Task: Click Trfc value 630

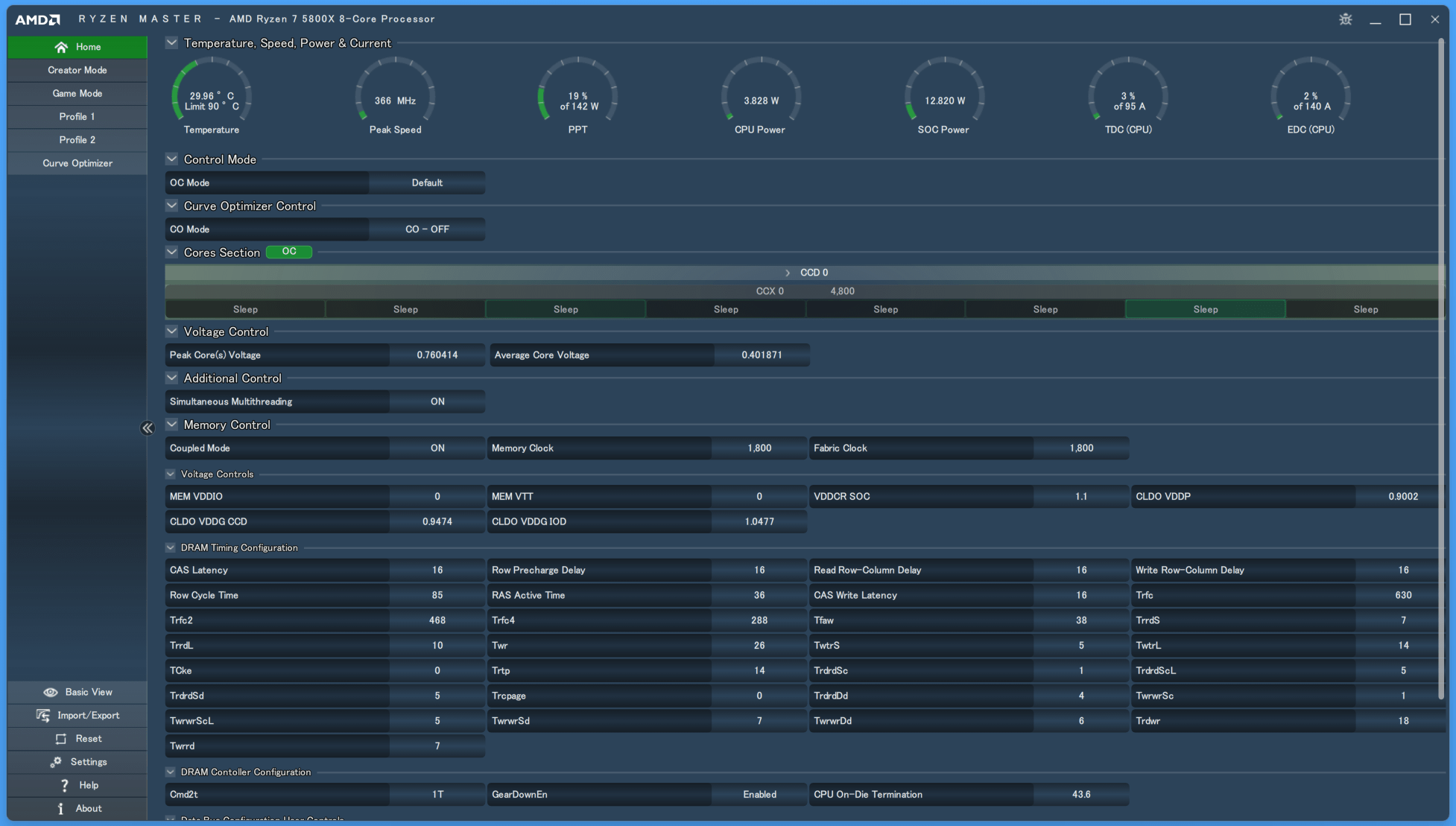Action: 1403,595
